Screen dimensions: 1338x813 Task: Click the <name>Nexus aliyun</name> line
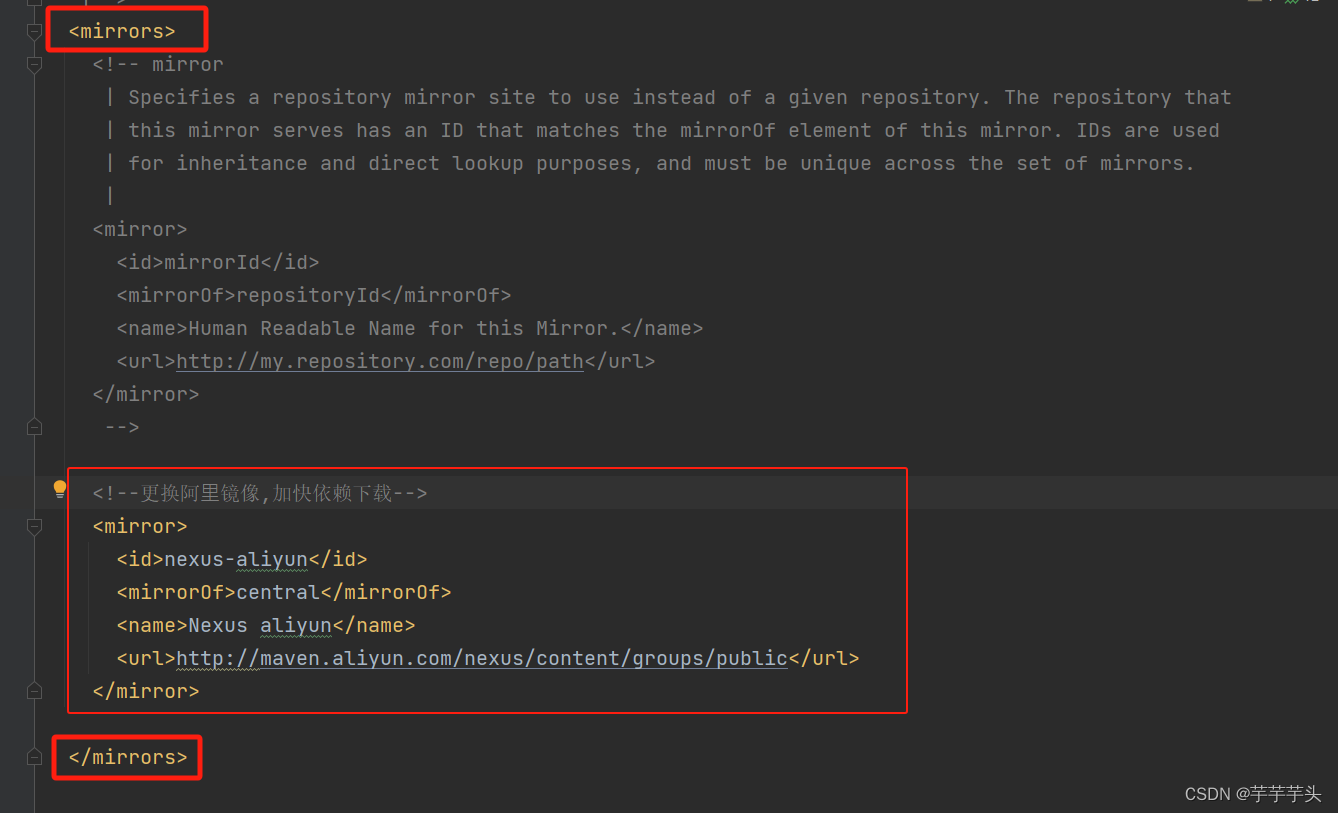click(266, 625)
